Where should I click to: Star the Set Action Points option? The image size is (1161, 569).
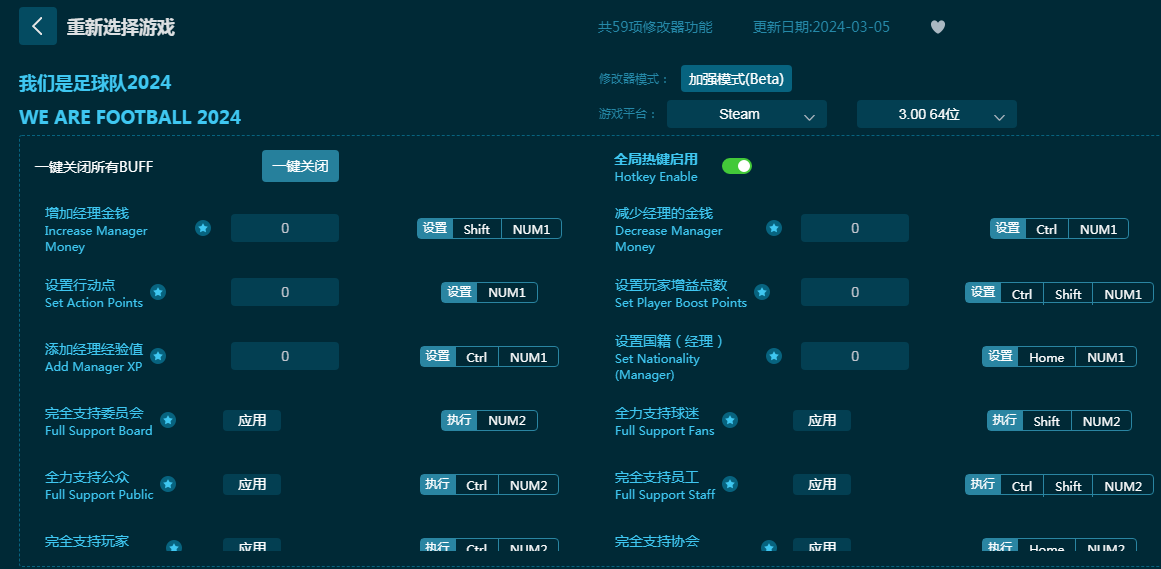pos(158,292)
